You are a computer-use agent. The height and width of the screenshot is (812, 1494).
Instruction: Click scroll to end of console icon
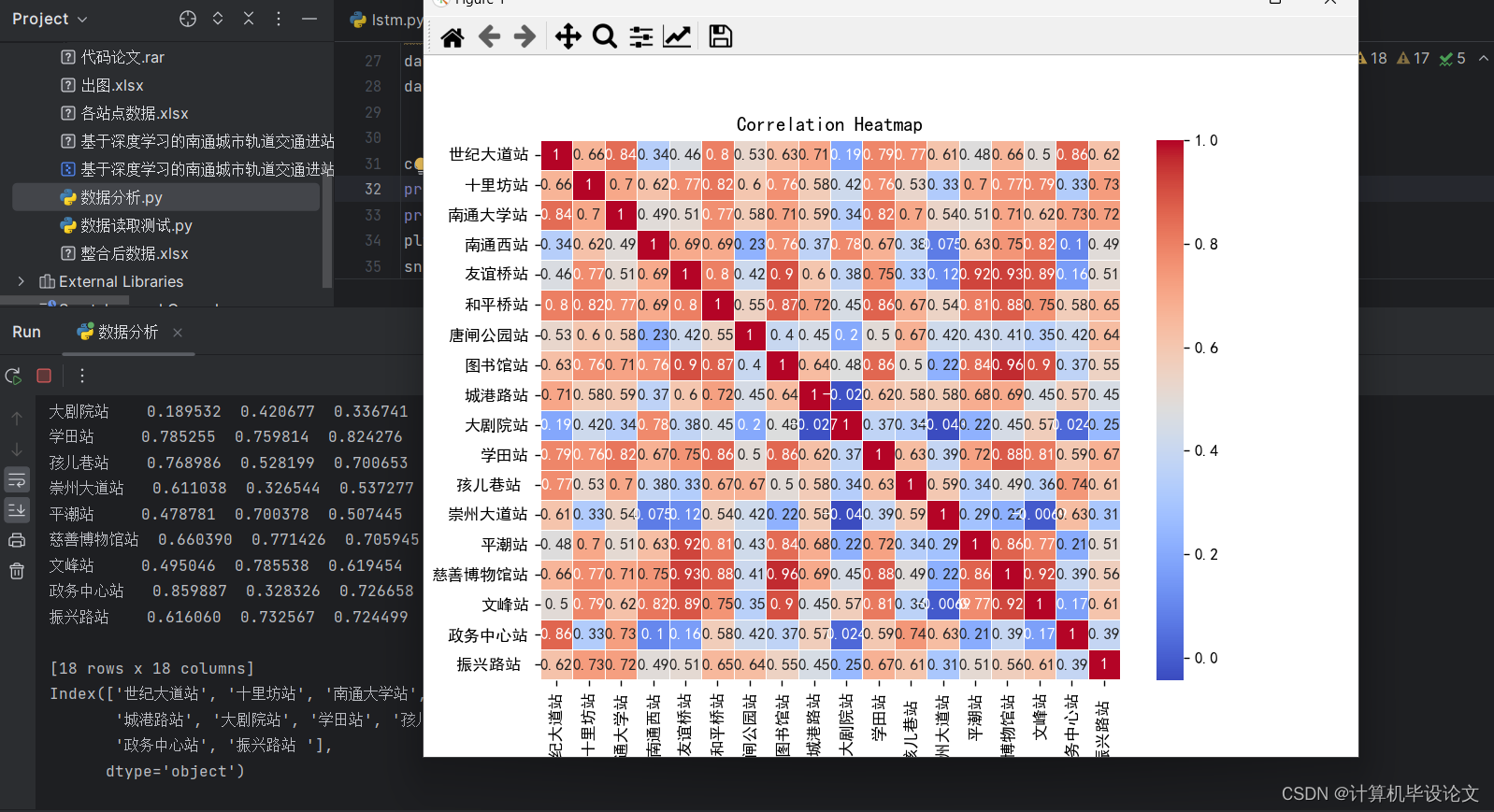pyautogui.click(x=17, y=509)
